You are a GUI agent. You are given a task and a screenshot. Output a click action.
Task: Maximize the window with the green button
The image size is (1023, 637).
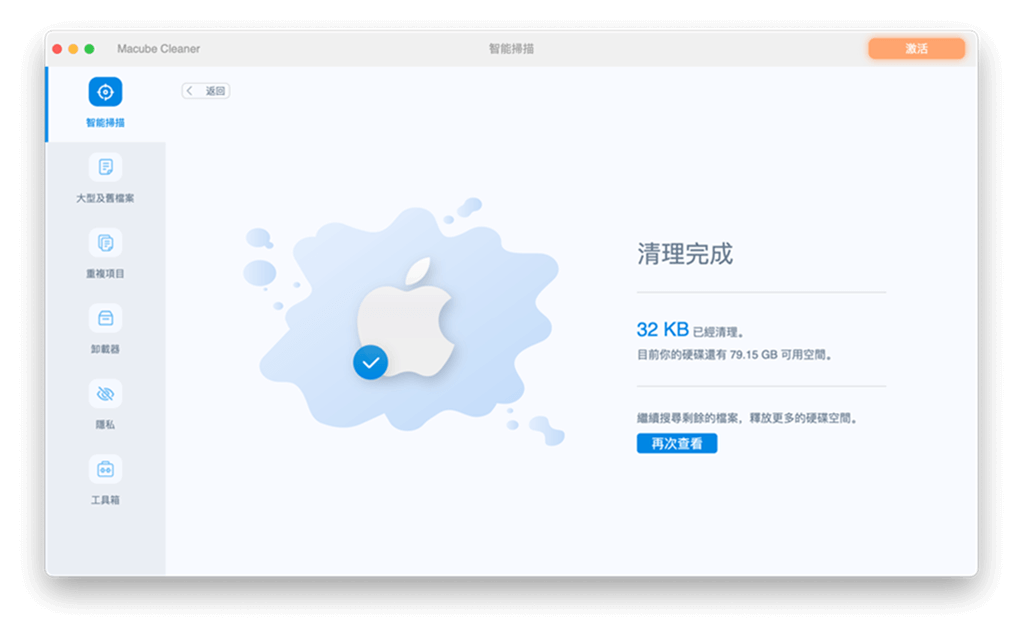coord(89,49)
